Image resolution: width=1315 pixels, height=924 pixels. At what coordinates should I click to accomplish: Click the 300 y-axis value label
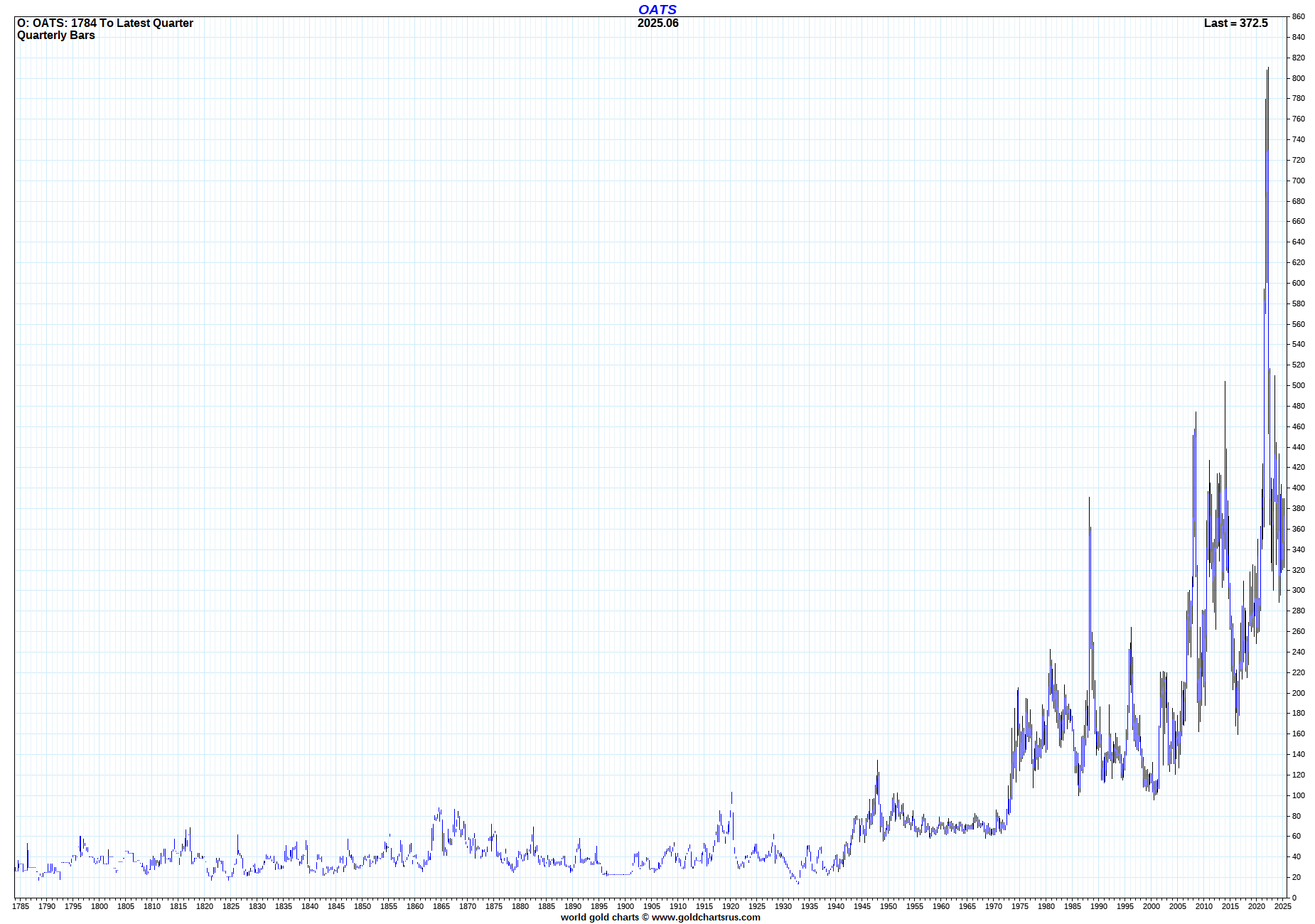click(1299, 590)
